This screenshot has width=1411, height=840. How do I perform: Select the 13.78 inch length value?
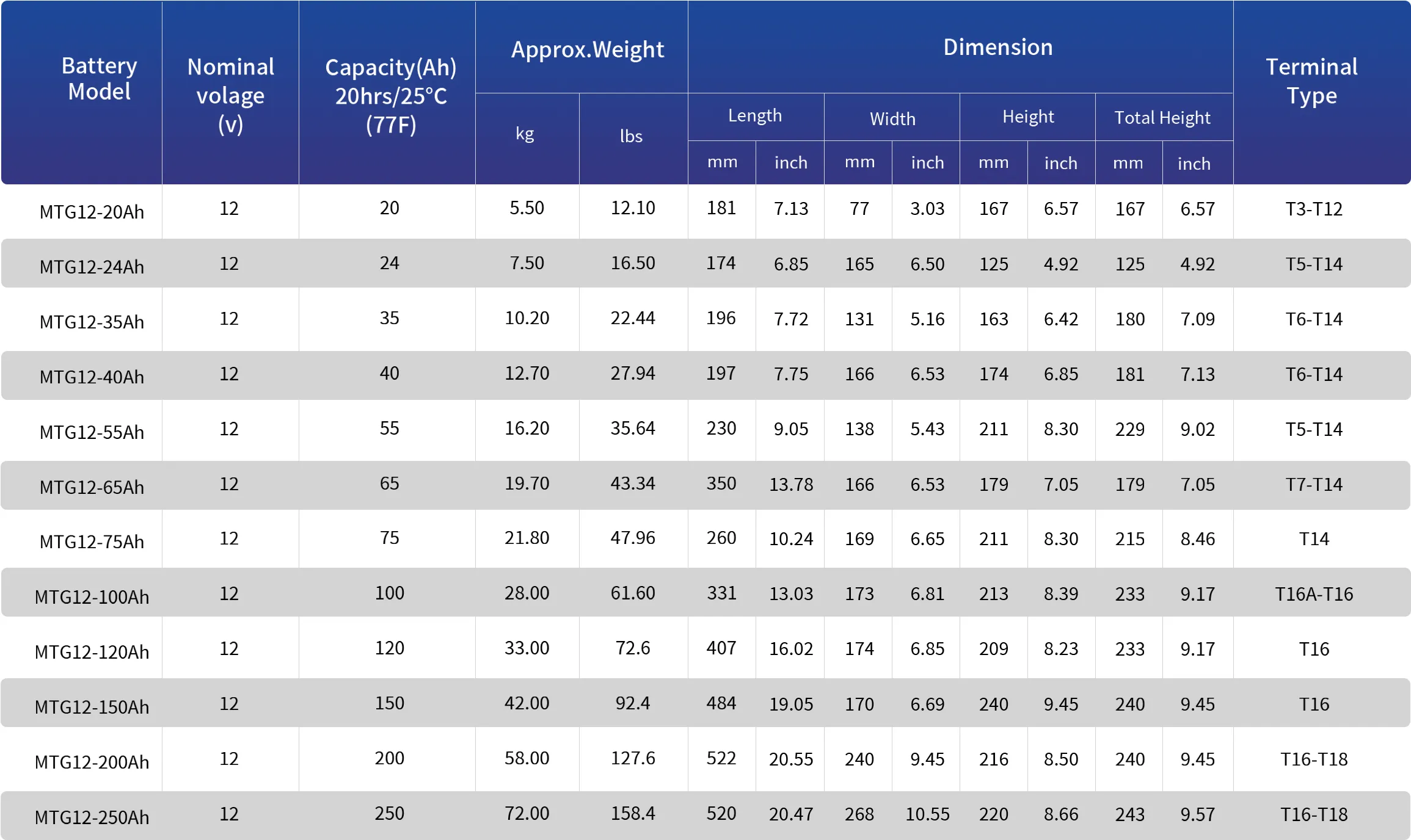click(791, 484)
